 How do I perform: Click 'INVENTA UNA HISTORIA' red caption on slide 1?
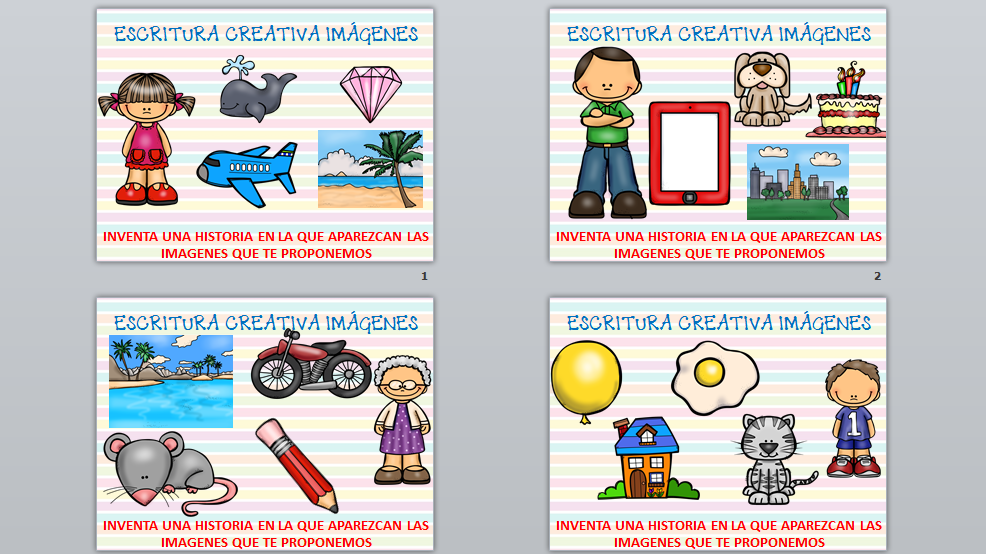pyautogui.click(x=265, y=245)
